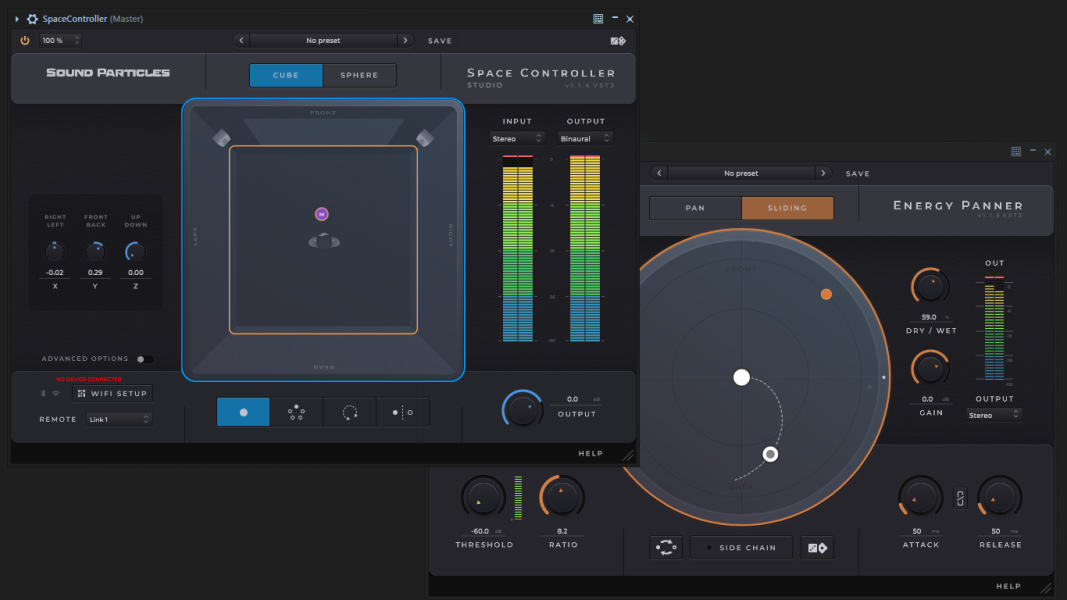Viewport: 1067px width, 600px height.
Task: Click the purple M source marker
Action: [322, 214]
